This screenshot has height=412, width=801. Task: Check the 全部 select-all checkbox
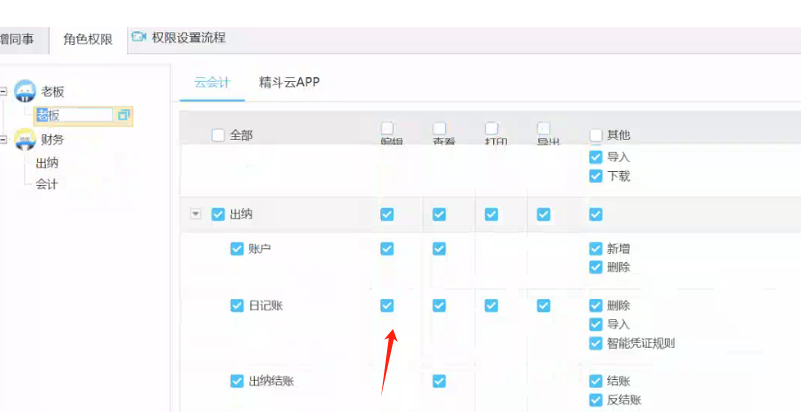pos(218,135)
